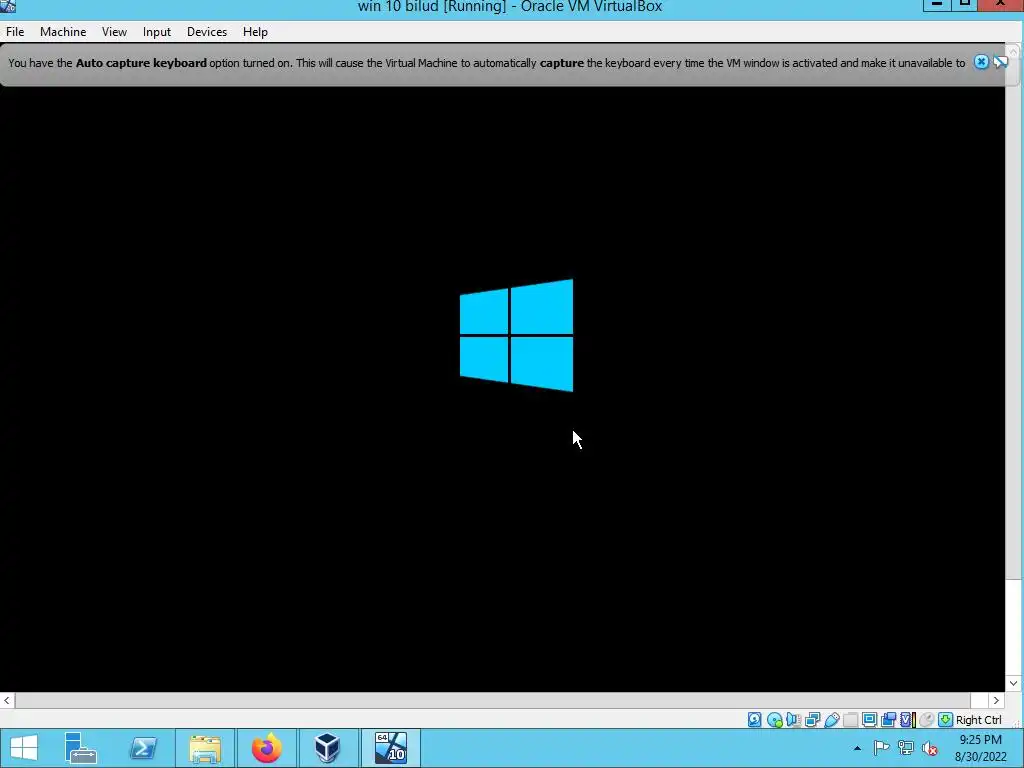Screen dimensions: 1024x768
Task: Click the audio status icon in VirtualBox
Action: coord(793,720)
